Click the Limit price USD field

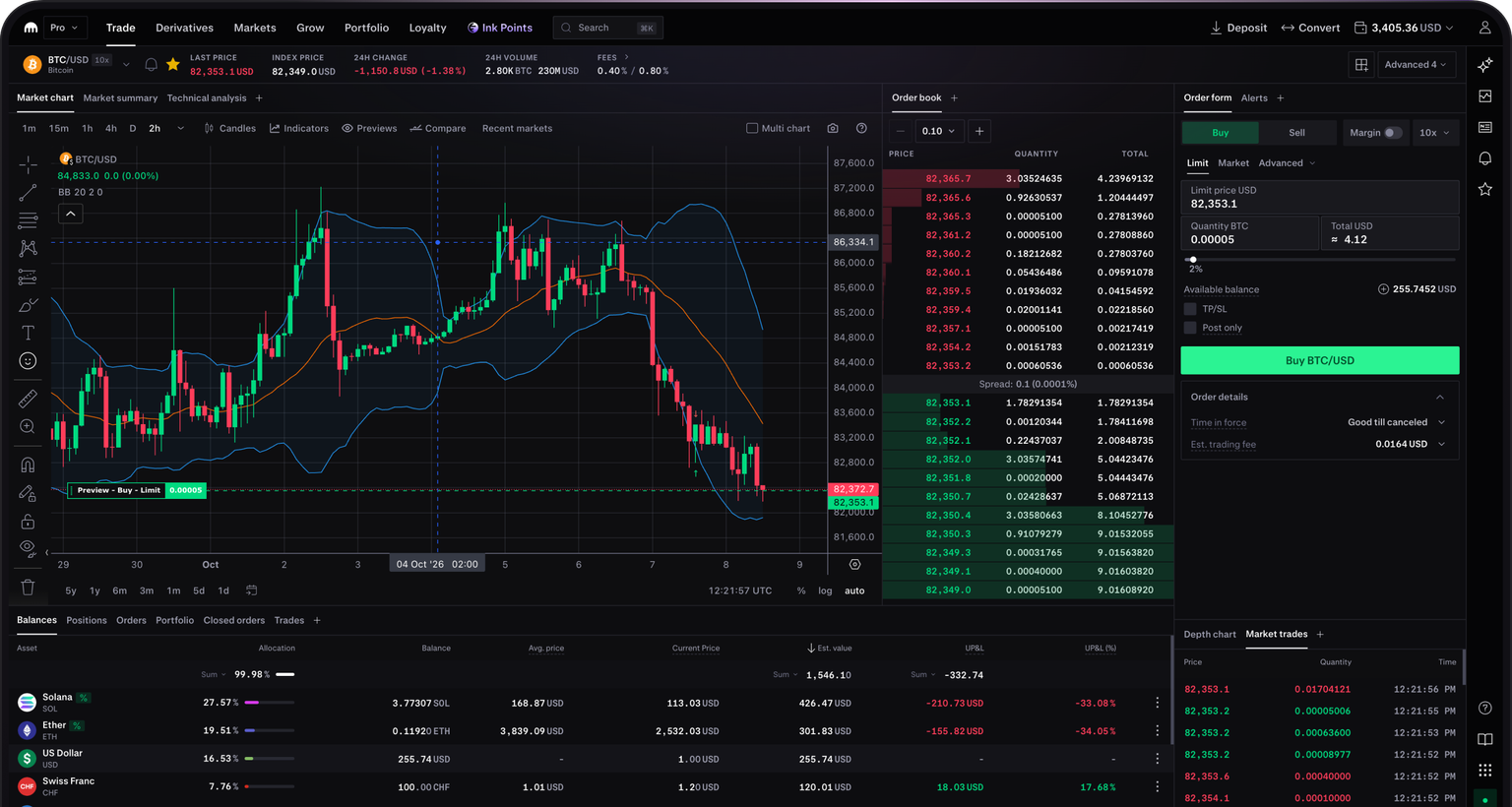click(1320, 198)
